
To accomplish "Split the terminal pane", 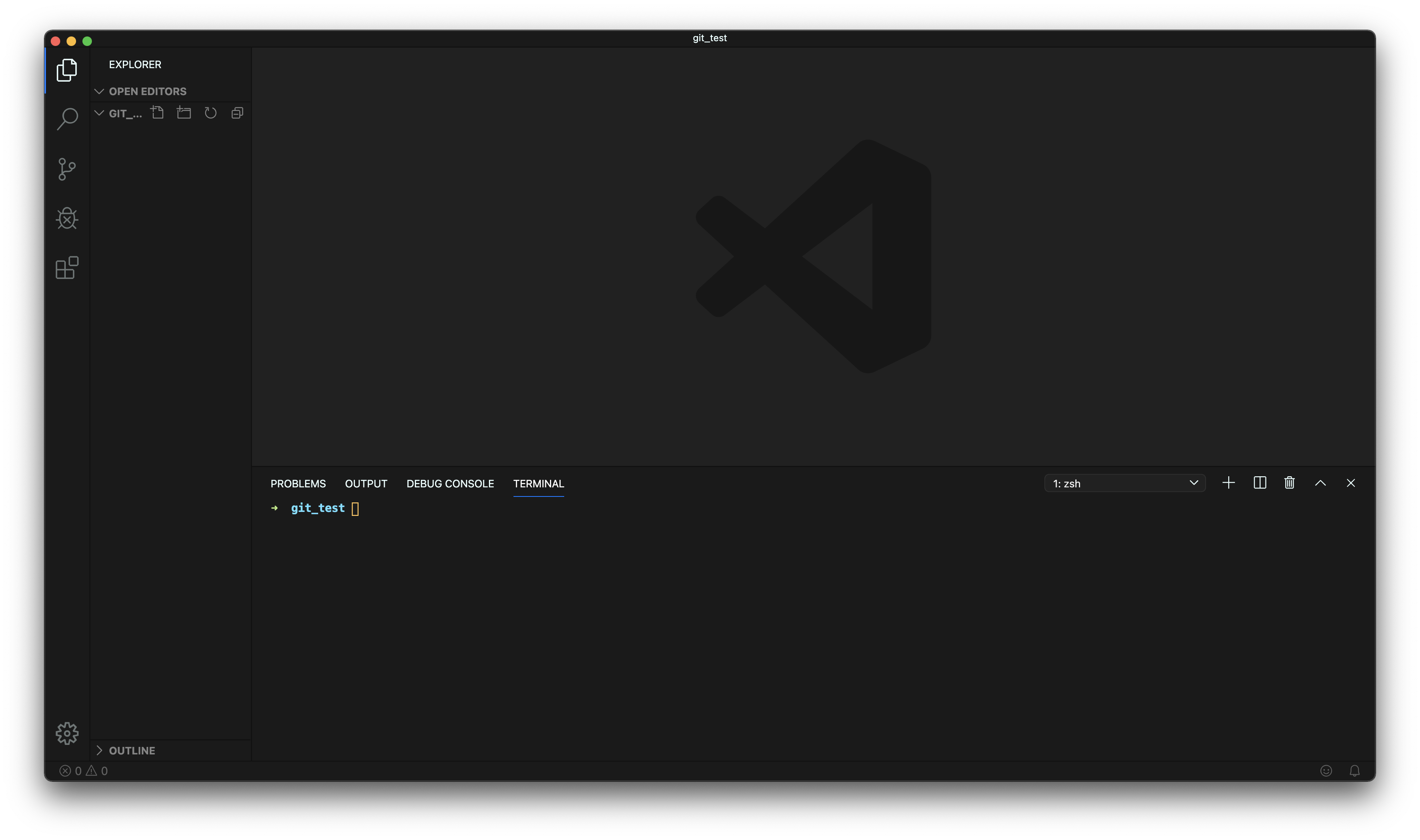I will pos(1259,483).
